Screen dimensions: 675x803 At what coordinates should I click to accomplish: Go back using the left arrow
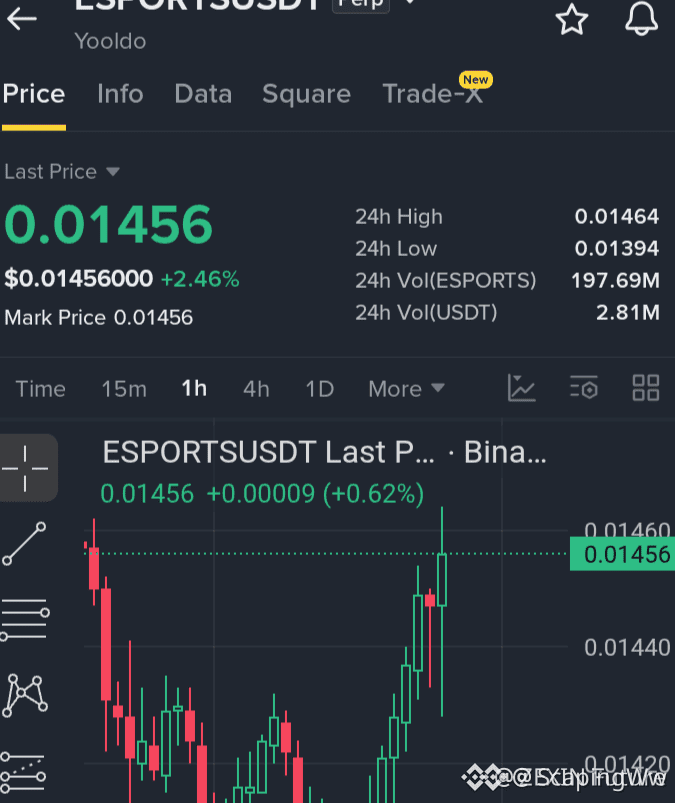click(x=22, y=19)
